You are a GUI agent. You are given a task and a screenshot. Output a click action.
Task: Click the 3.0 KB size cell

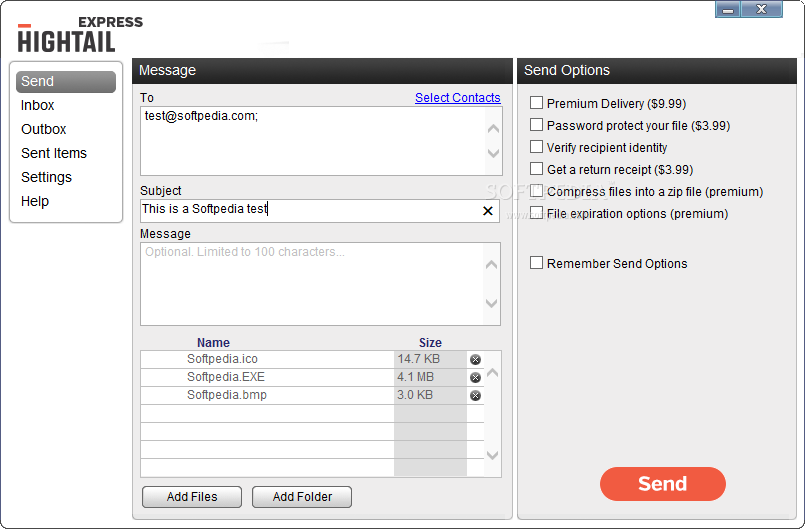coord(430,395)
